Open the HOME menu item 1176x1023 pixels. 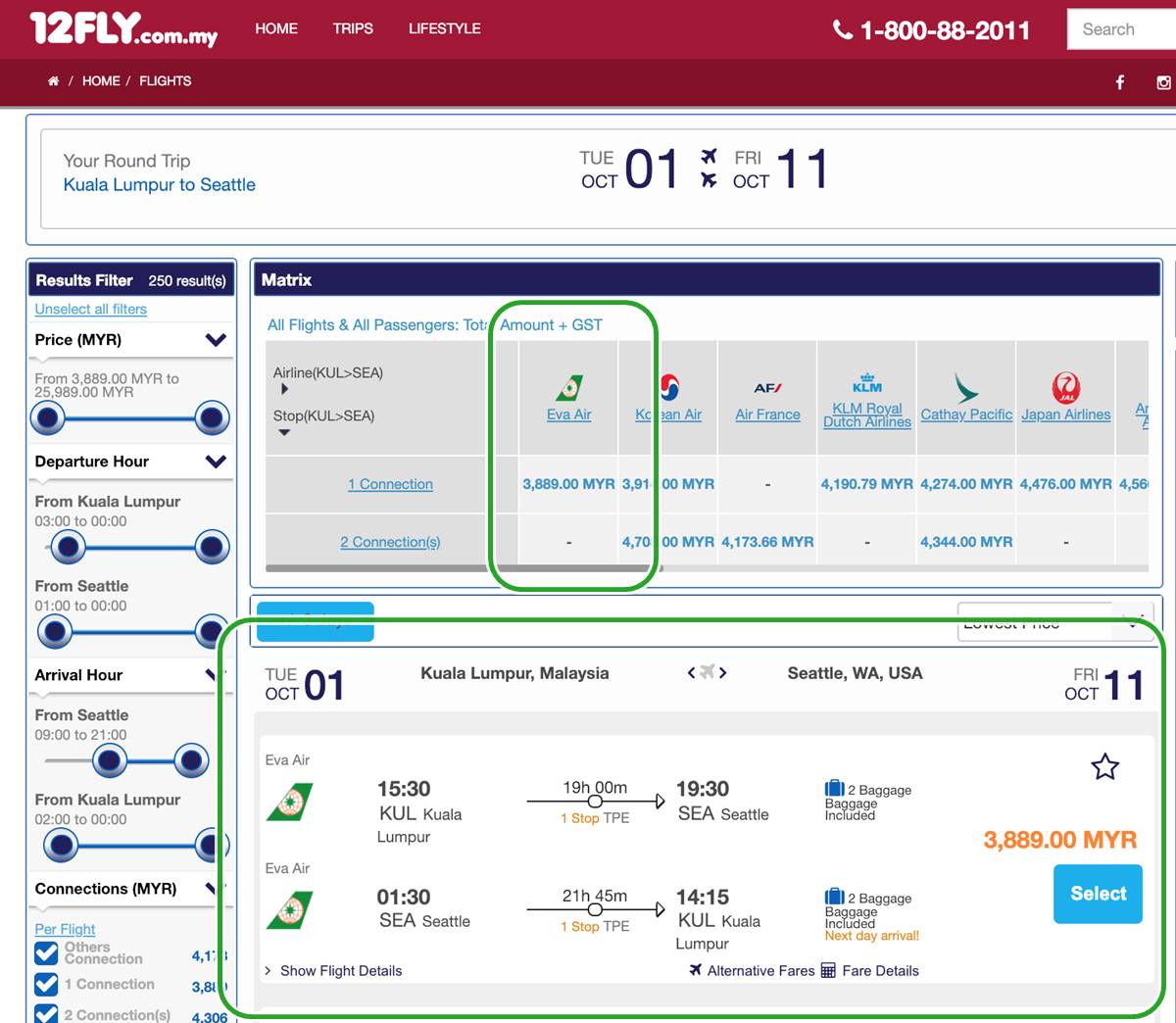[x=276, y=28]
